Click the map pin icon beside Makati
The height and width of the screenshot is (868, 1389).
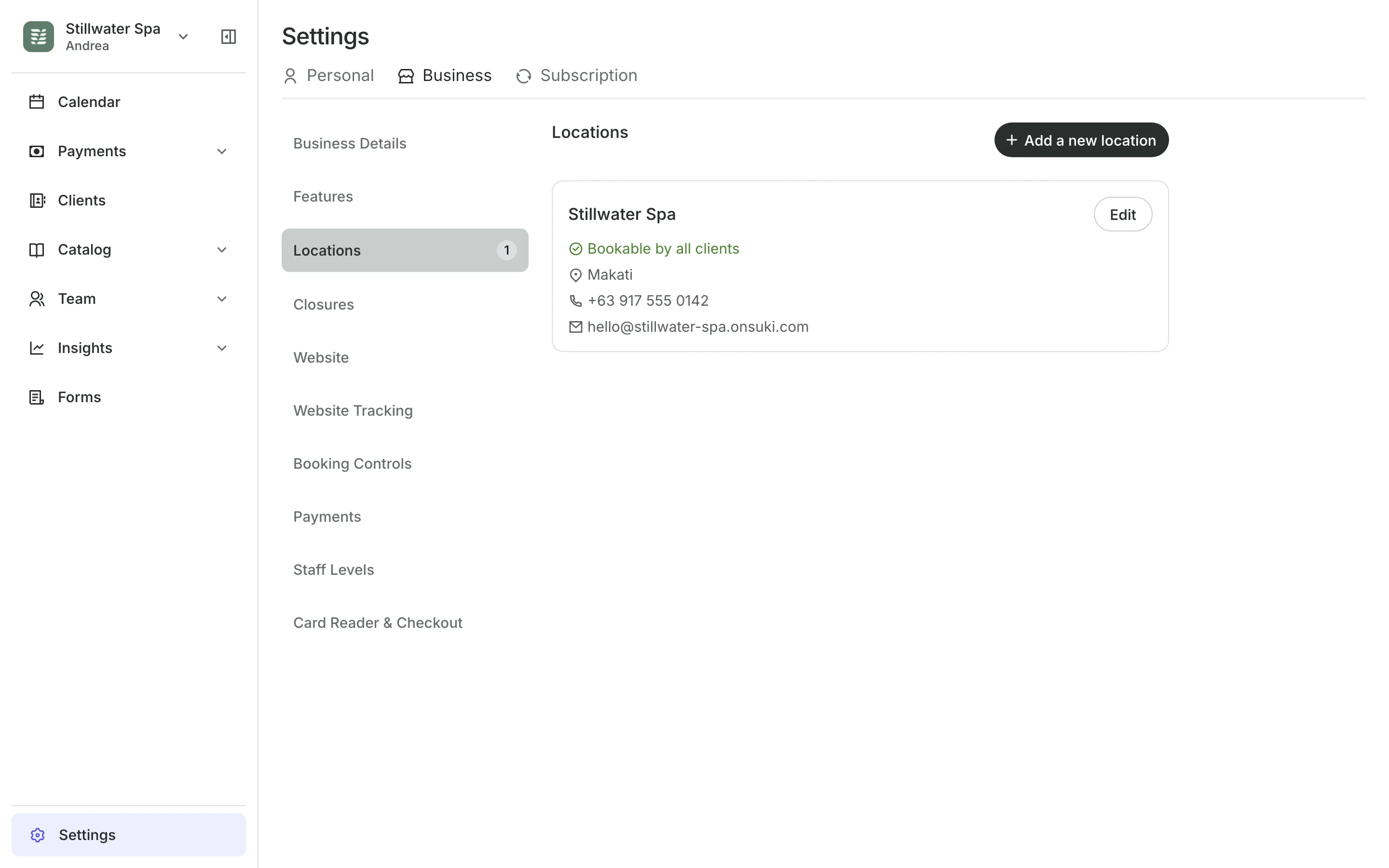576,275
